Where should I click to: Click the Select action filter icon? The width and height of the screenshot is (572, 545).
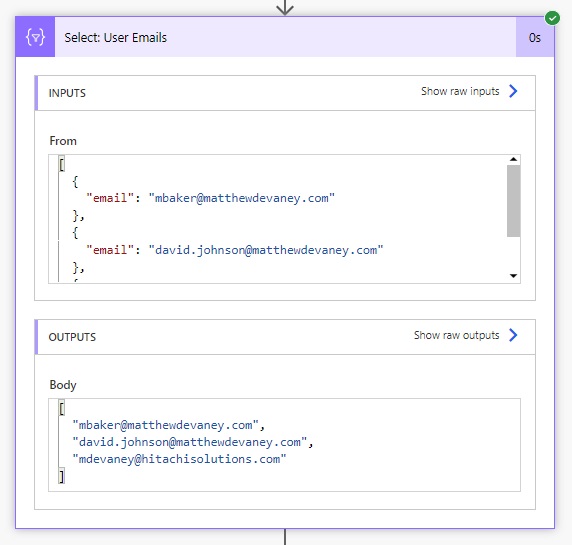[x=35, y=37]
